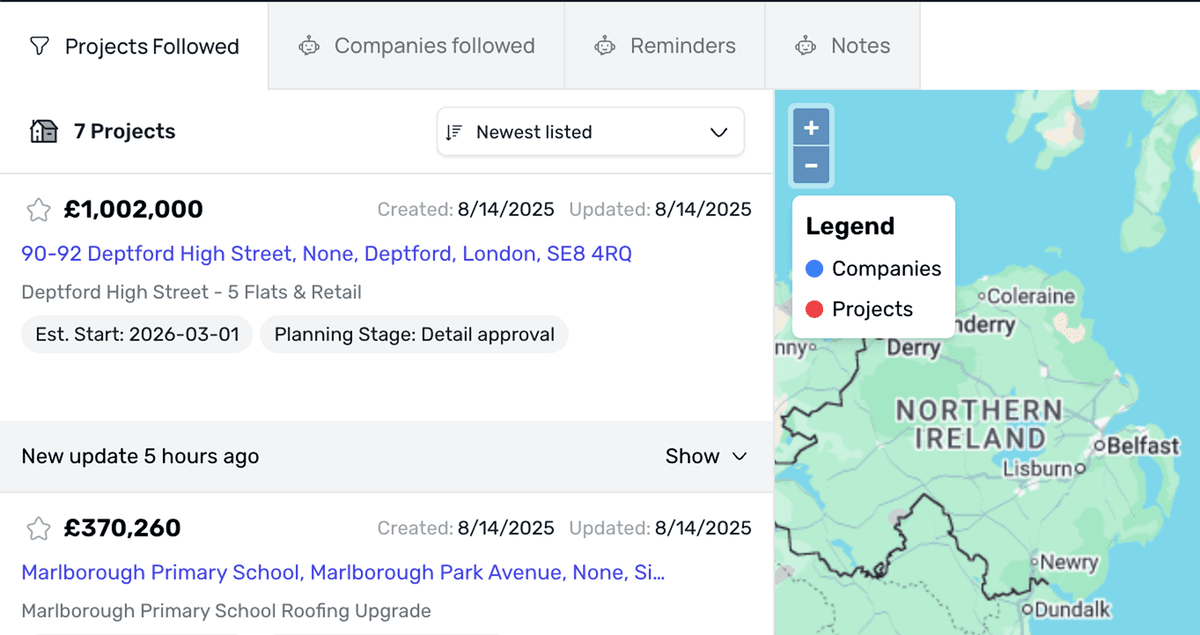This screenshot has width=1200, height=635.
Task: Star the £1,002,000 Deptford project
Action: tap(38, 210)
